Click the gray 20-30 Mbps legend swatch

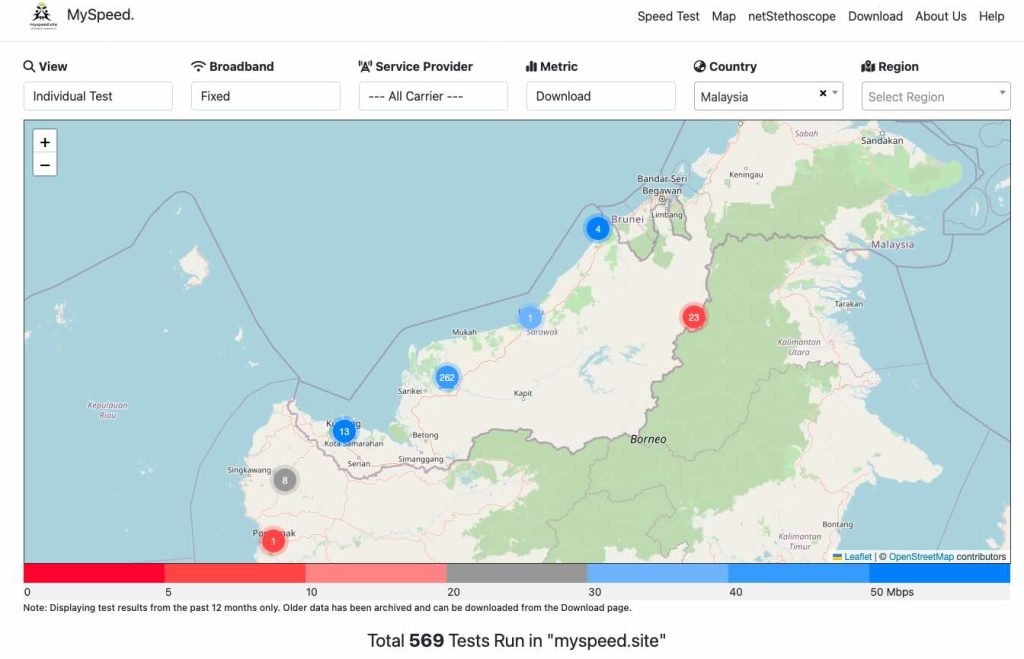point(516,573)
